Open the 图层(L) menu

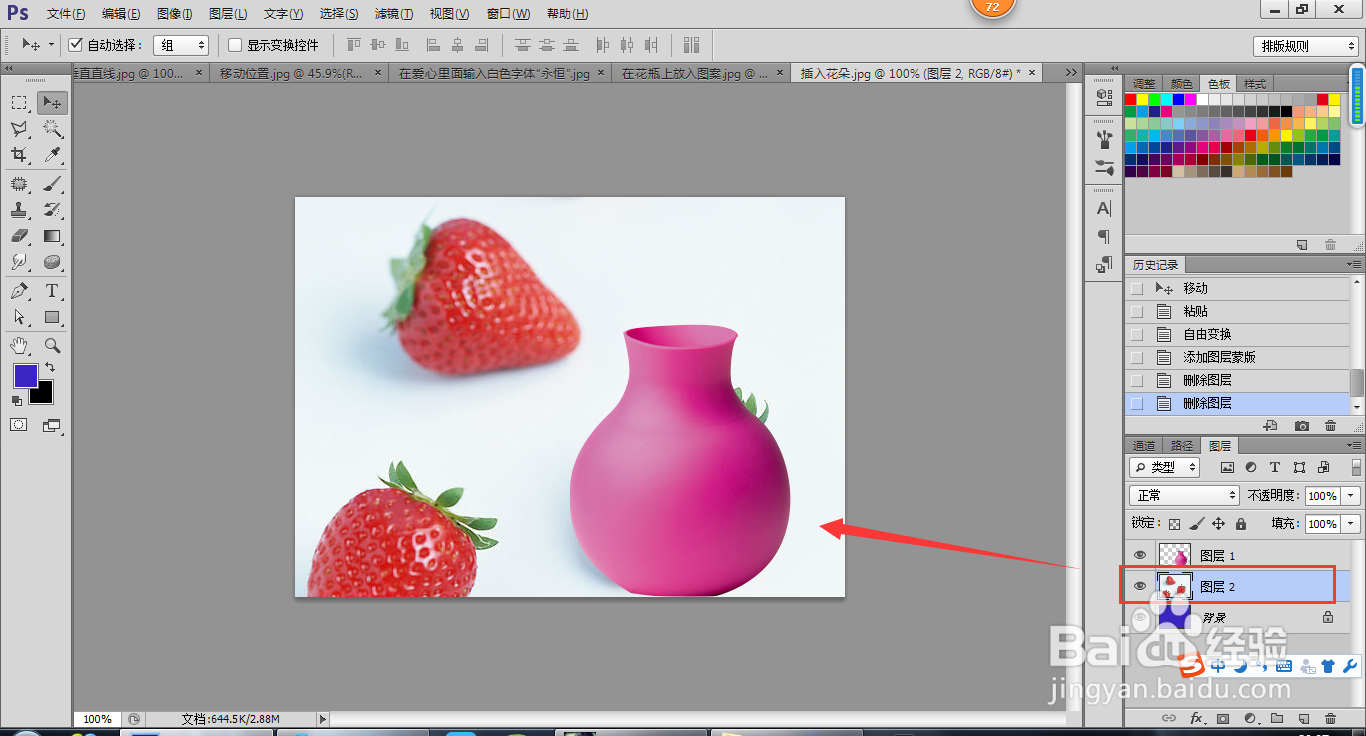228,14
